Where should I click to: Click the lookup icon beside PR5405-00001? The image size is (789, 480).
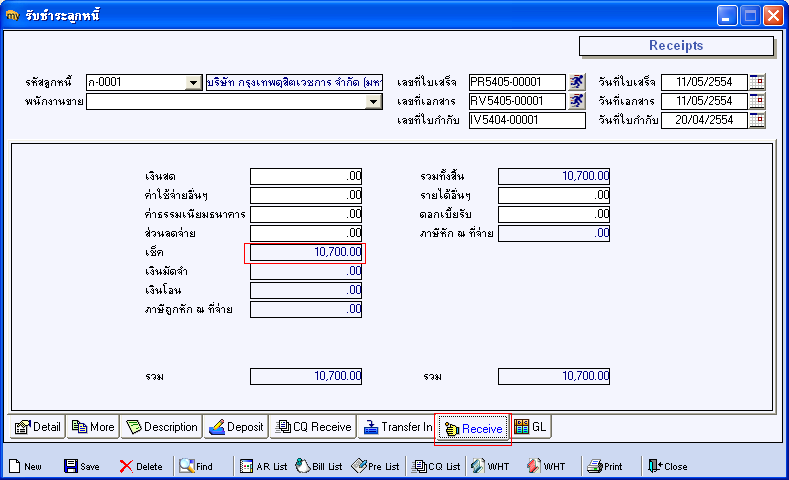577,82
